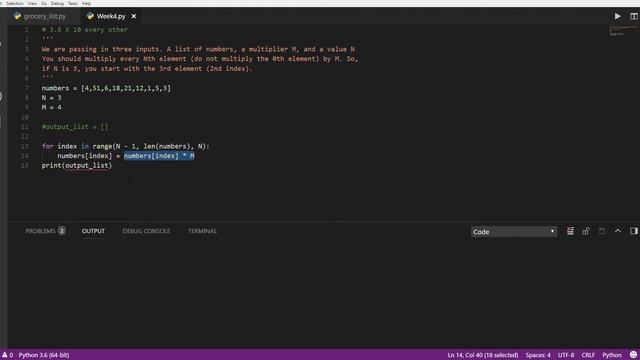The width and height of the screenshot is (640, 360).
Task: Click the warnings count in status bar
Action: (7, 355)
